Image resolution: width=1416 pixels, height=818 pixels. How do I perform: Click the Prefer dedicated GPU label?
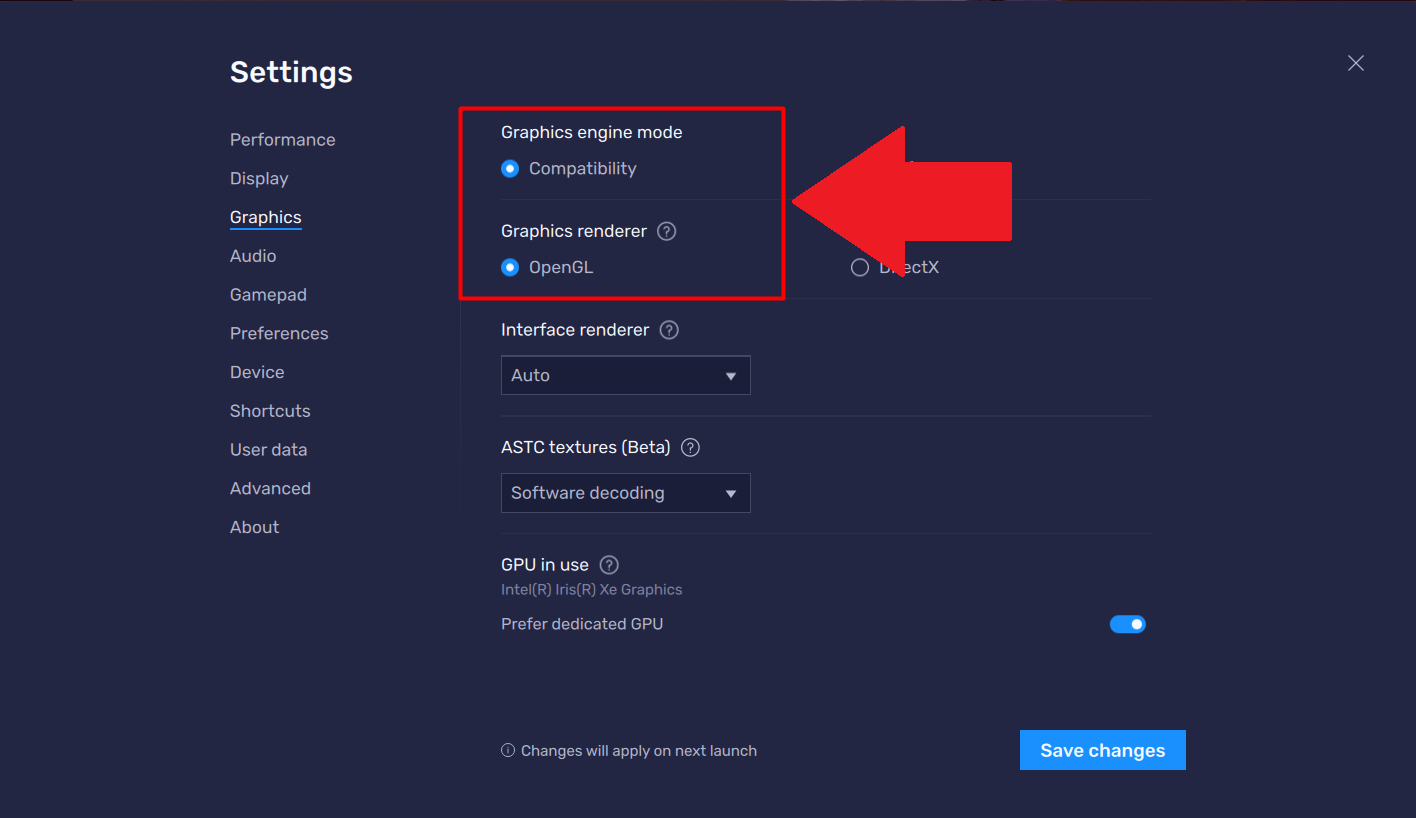point(582,624)
